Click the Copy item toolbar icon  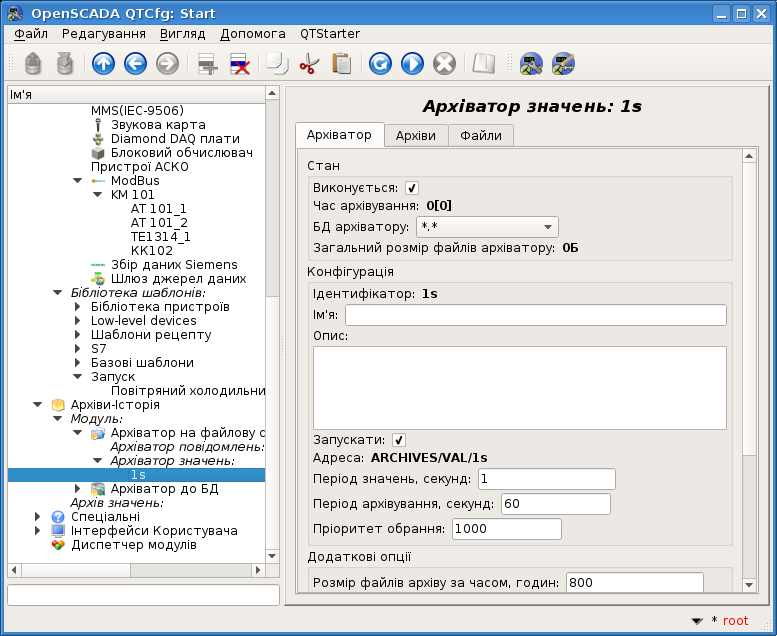(278, 64)
